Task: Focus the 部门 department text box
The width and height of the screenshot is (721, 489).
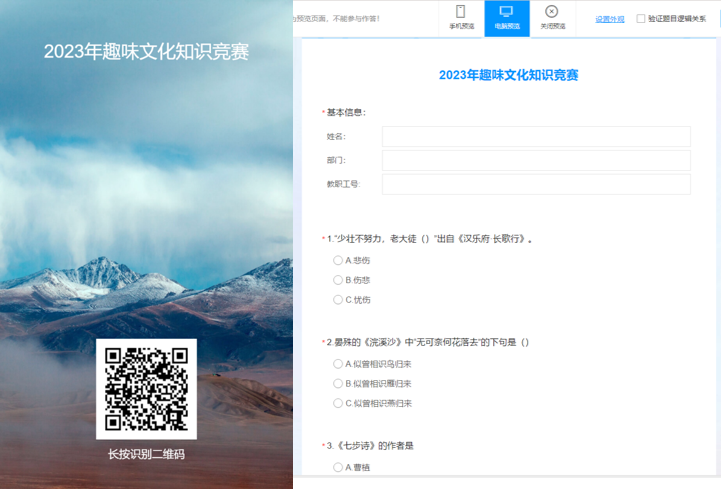Action: (x=536, y=160)
